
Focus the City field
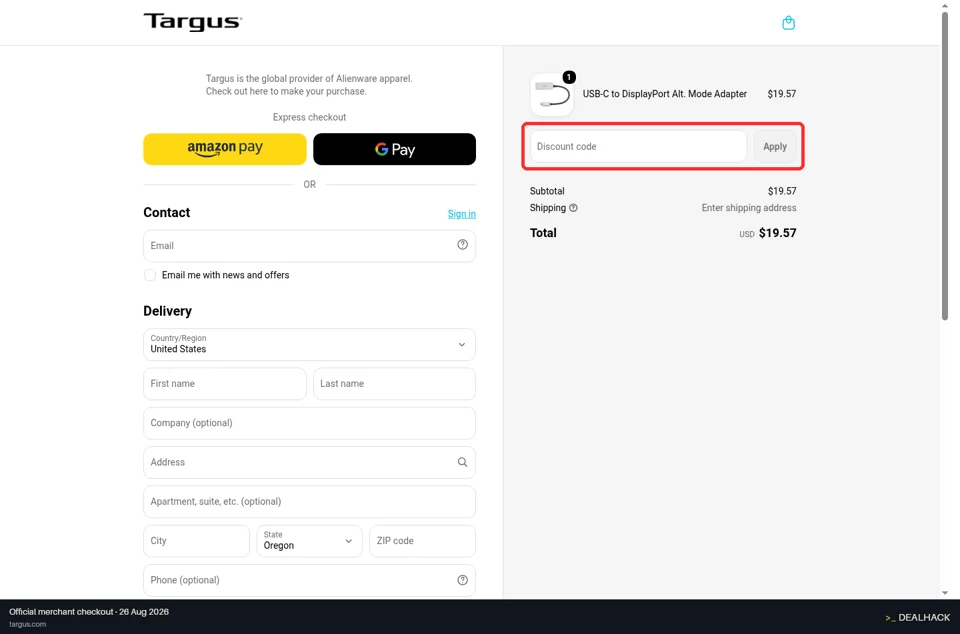[197, 541]
